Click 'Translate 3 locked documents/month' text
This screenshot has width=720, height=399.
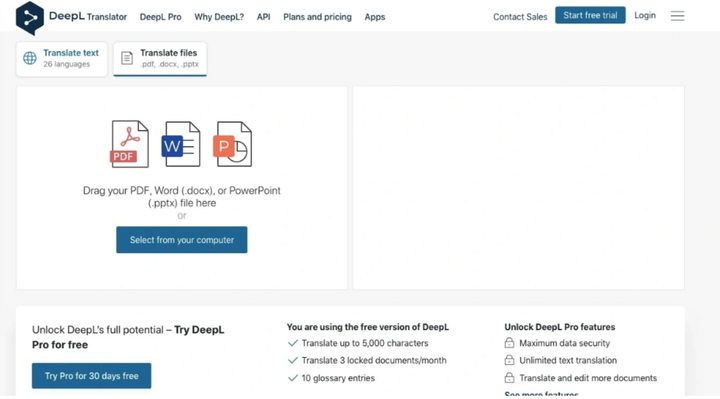point(374,360)
